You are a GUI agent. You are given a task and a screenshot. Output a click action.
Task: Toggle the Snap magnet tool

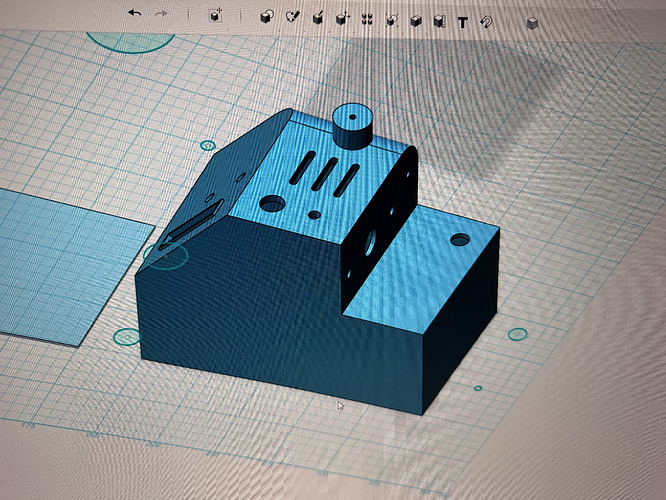(x=487, y=22)
